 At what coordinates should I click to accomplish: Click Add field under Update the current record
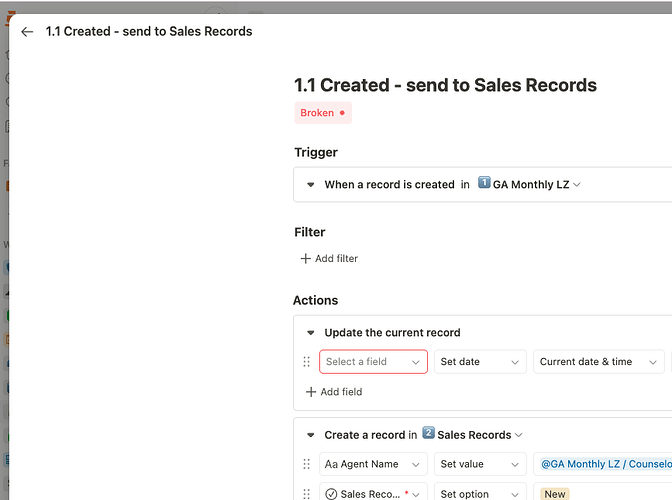tap(333, 392)
